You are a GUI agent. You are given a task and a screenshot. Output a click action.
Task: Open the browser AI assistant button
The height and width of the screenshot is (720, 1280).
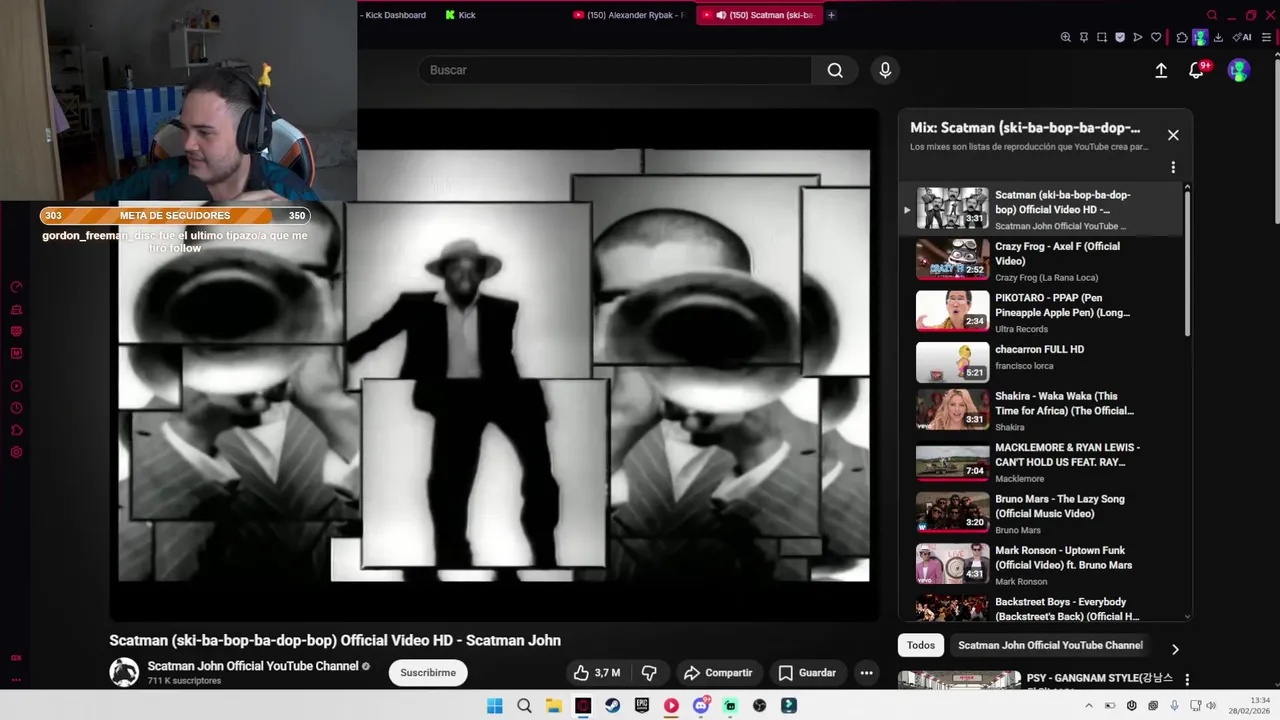(x=1242, y=37)
